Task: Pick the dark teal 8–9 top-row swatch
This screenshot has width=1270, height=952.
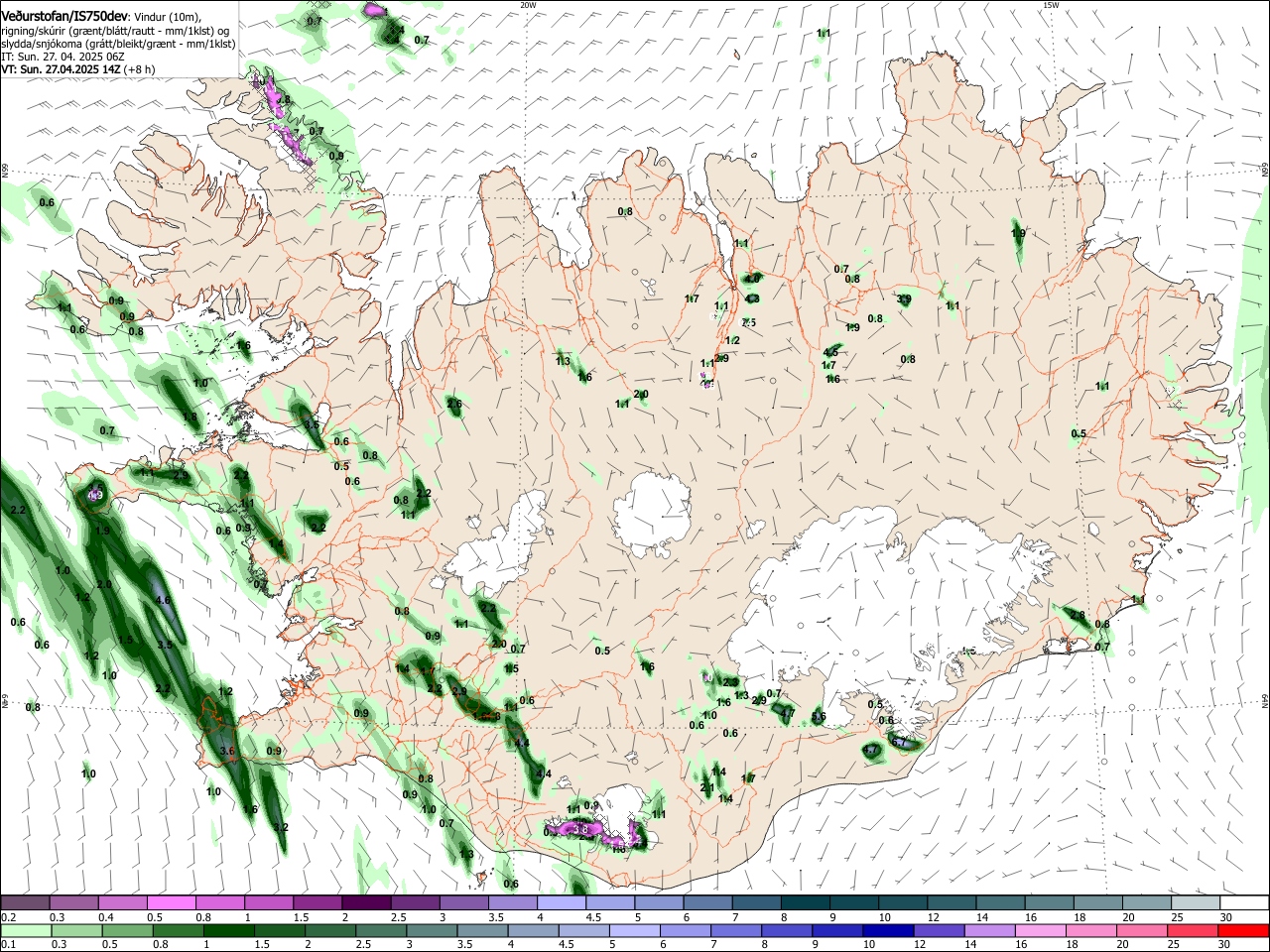Action: tap(804, 903)
